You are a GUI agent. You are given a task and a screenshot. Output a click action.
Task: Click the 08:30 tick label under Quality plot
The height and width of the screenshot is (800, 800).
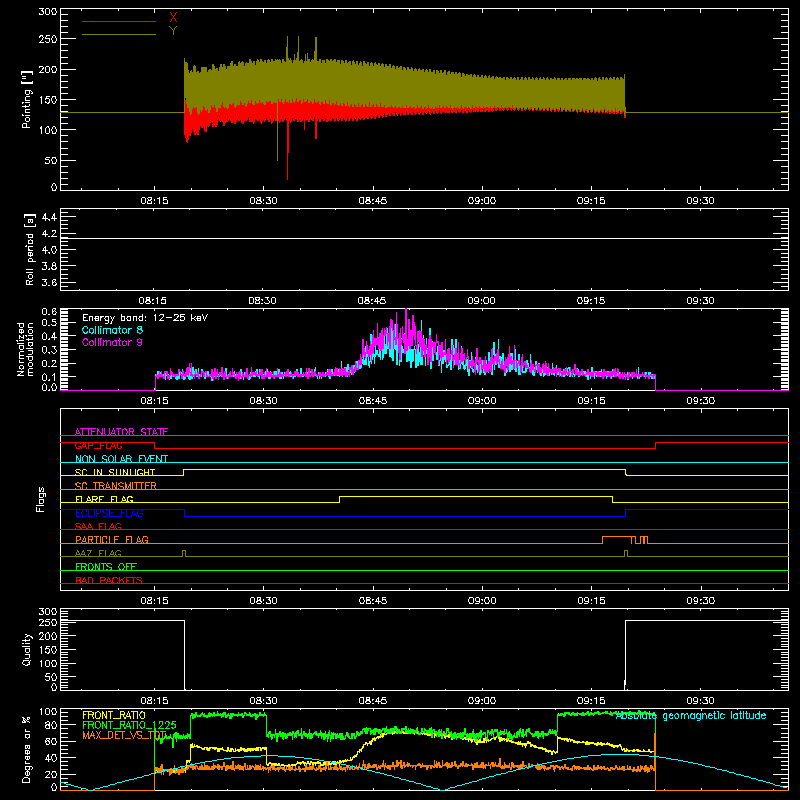pos(263,701)
